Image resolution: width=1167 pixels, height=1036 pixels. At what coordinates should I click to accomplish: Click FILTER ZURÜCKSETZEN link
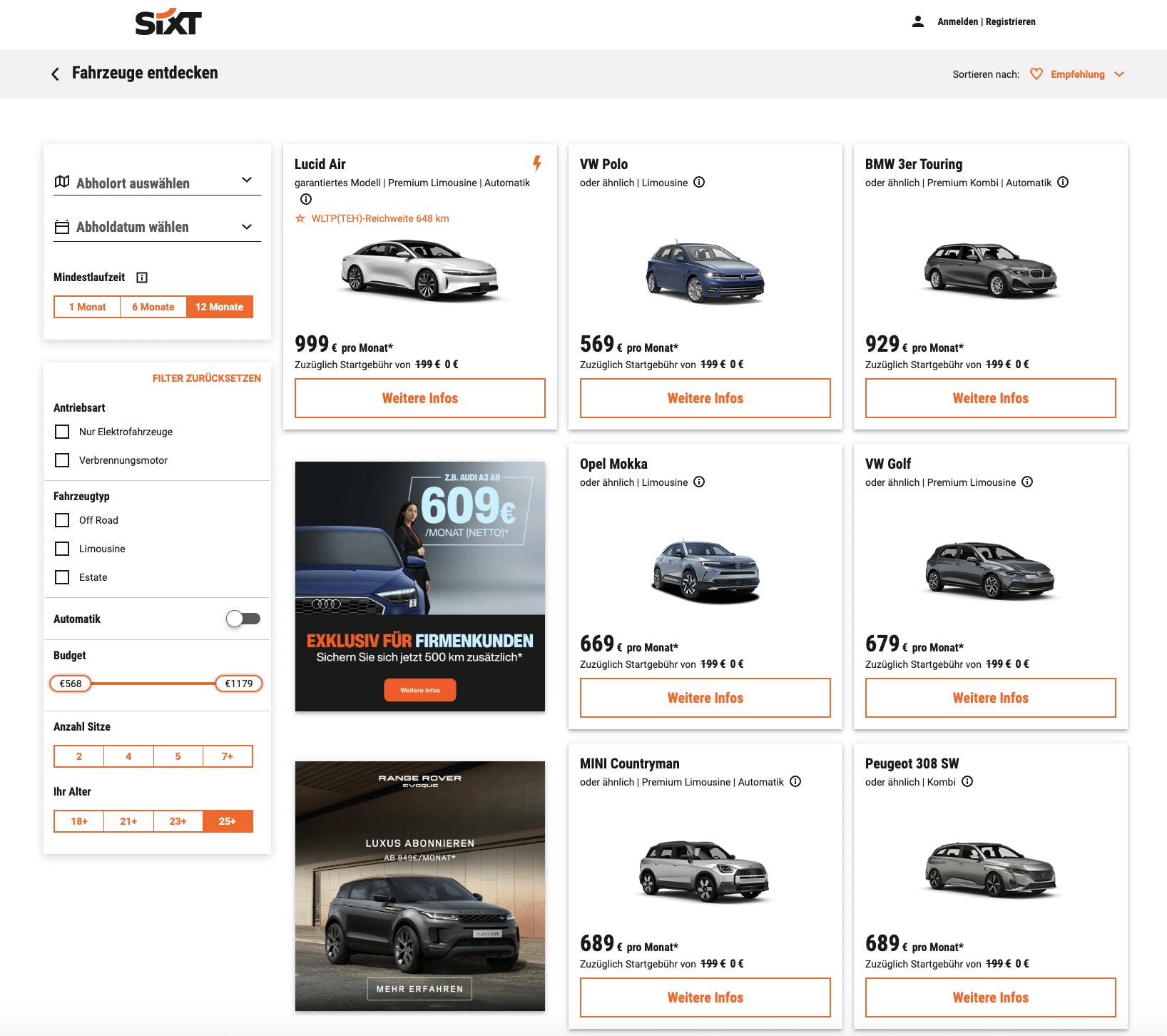[x=207, y=378]
